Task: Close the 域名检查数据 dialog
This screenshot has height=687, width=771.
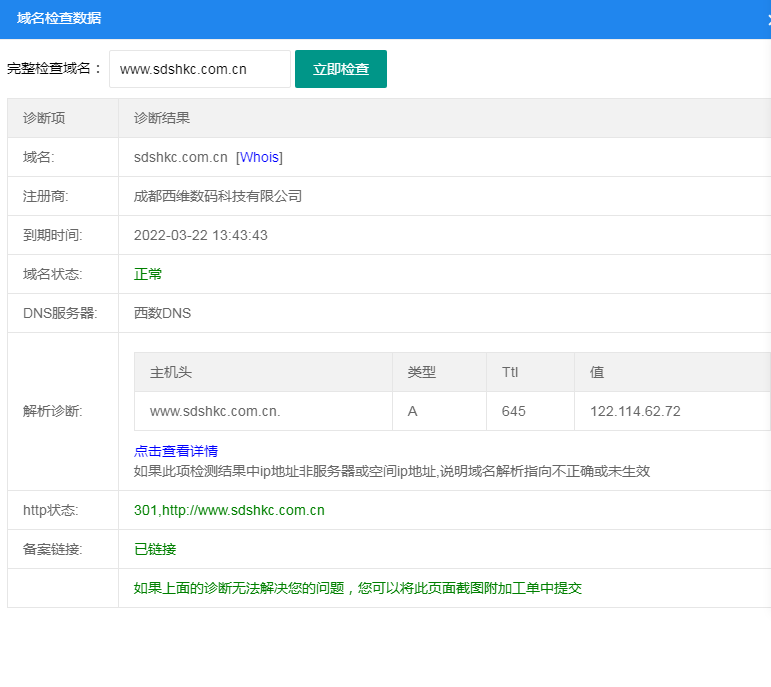Action: point(766,19)
